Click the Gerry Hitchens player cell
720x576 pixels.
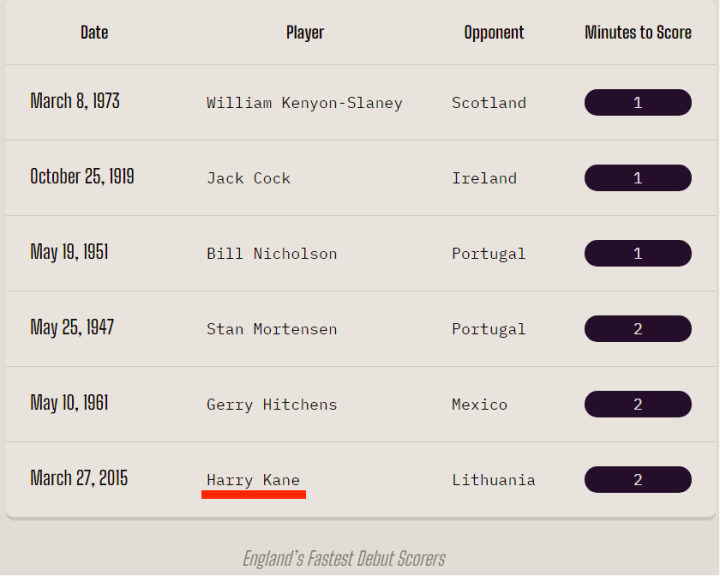point(271,405)
